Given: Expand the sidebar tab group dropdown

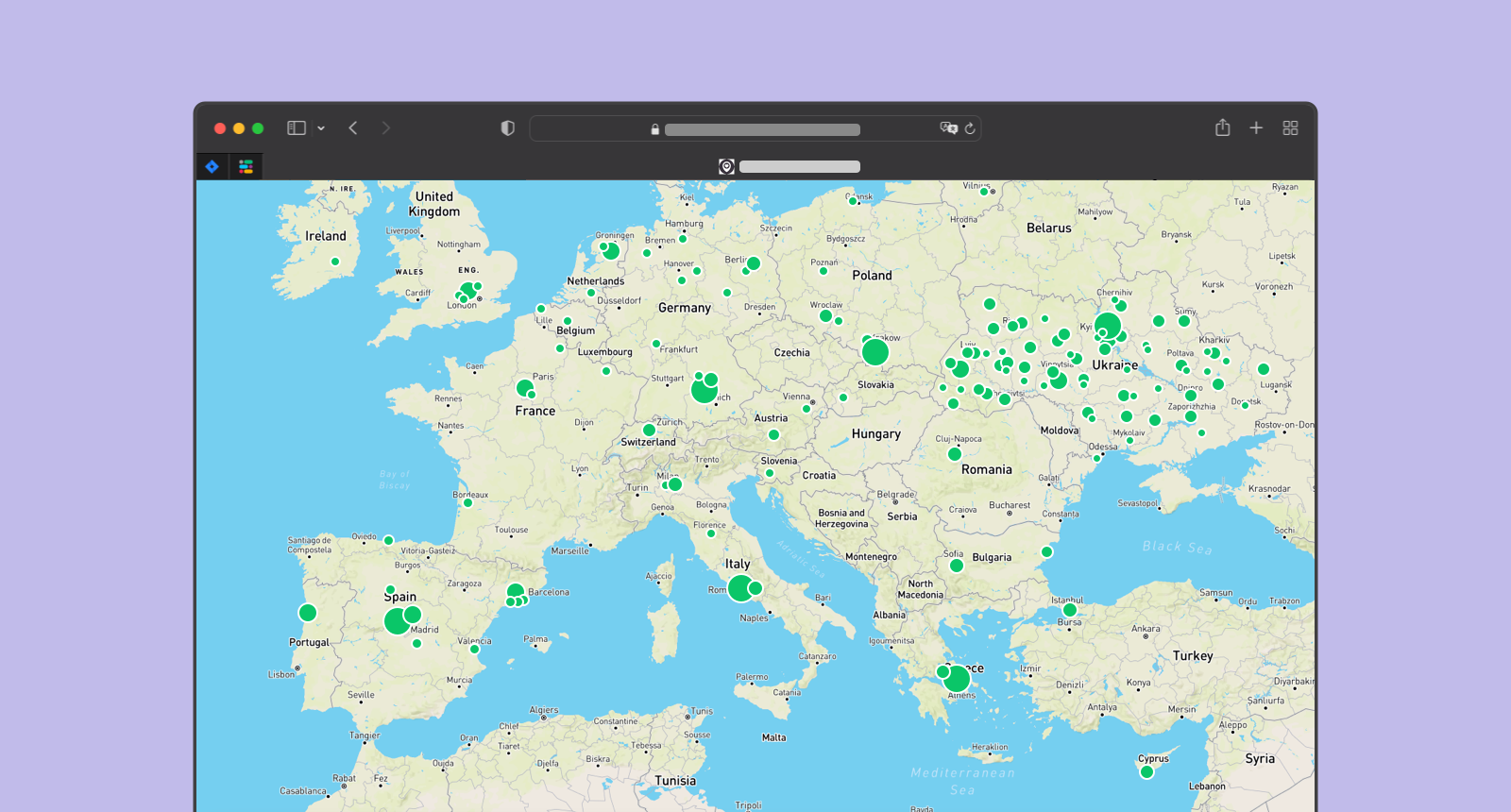Looking at the screenshot, I should point(321,128).
